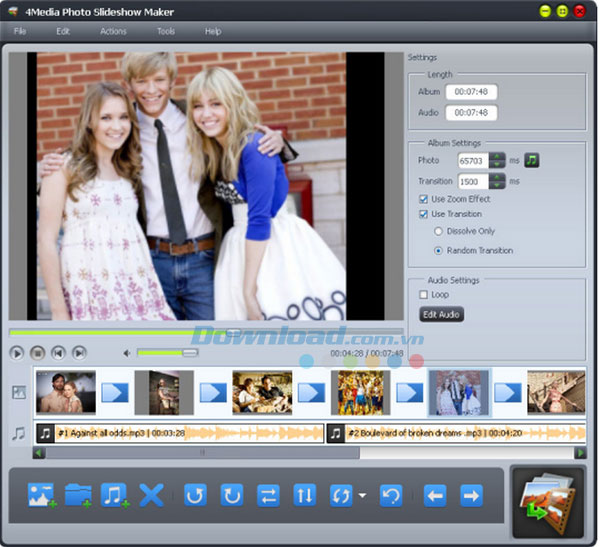Uncheck Use Transition checkbox
The height and width of the screenshot is (547, 600).
tap(423, 214)
